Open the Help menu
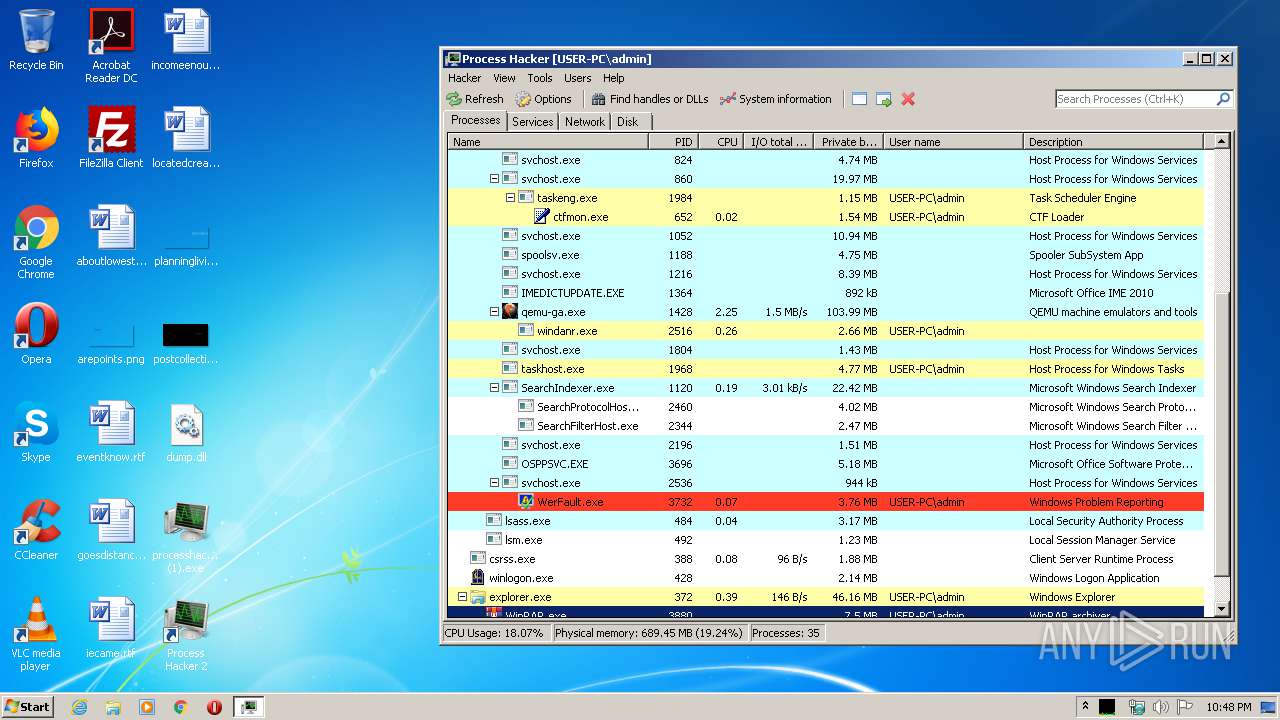Viewport: 1280px width, 720px height. click(x=614, y=78)
